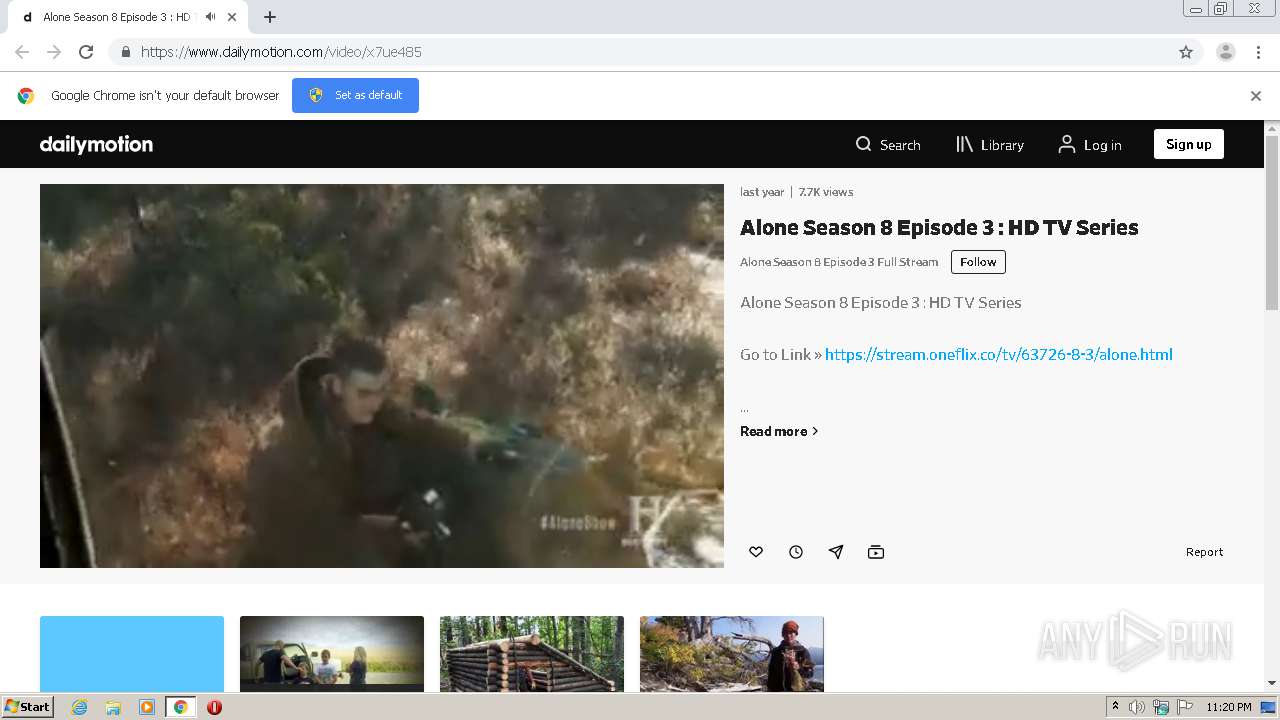Open media player taskbar icon
This screenshot has height=720, width=1280.
[147, 707]
